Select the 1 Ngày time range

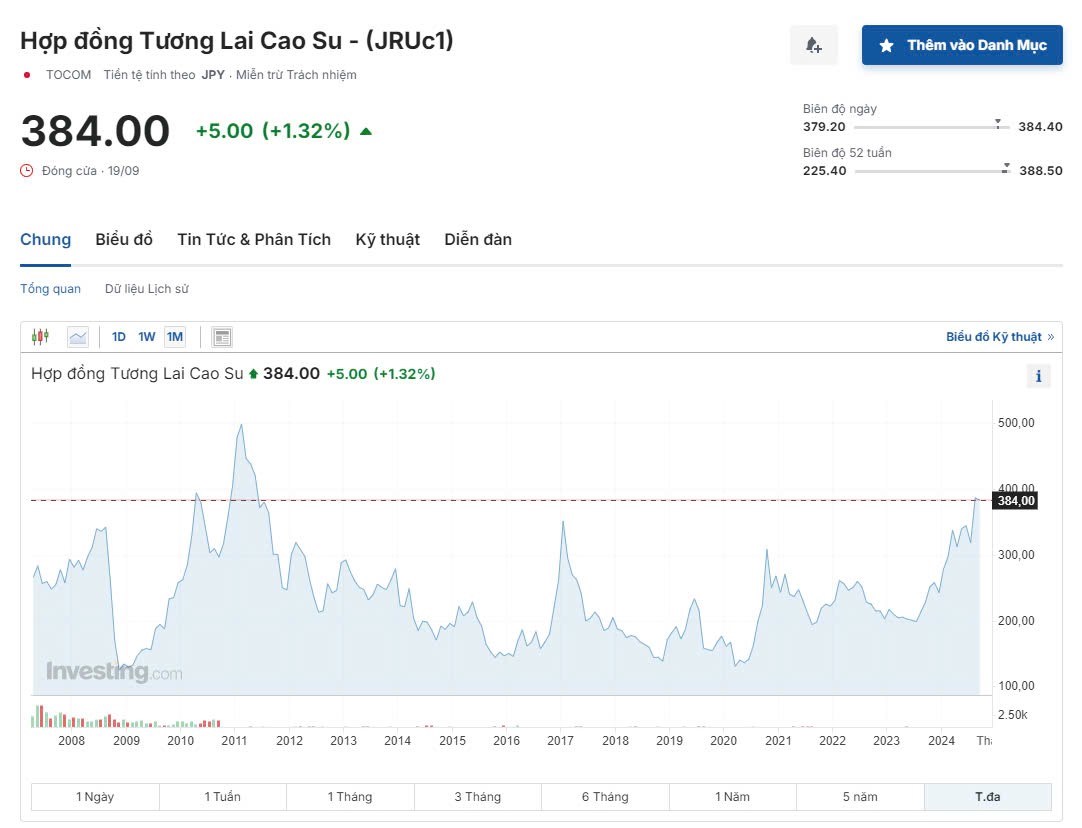pos(95,797)
